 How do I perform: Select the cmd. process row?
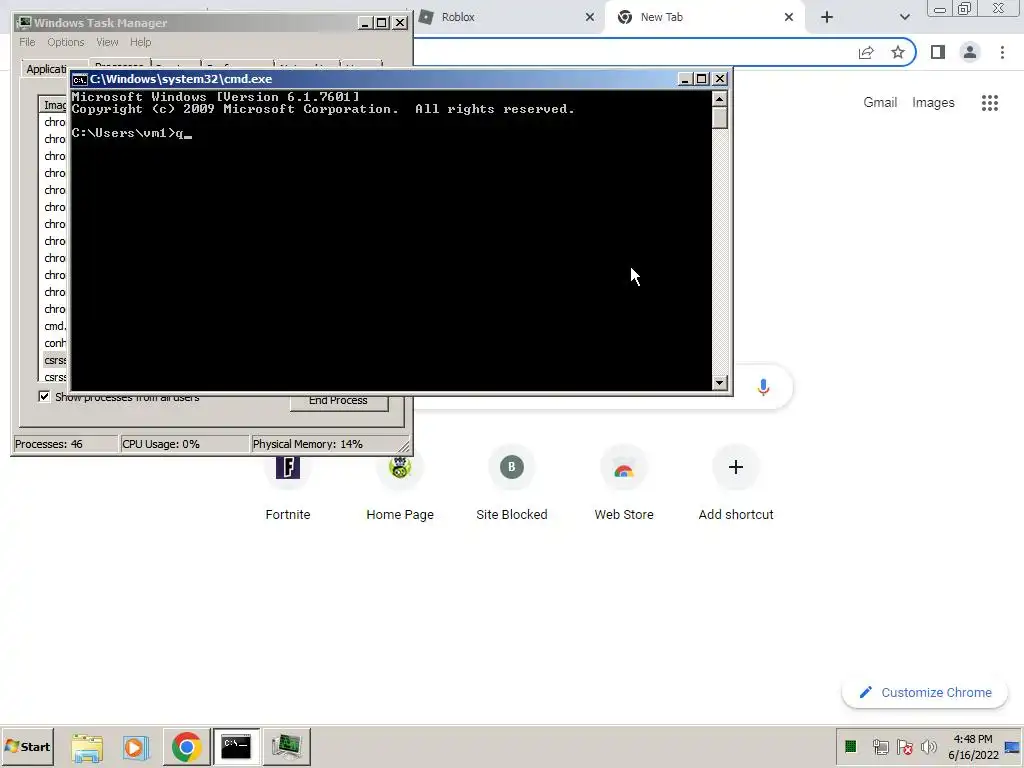click(x=54, y=326)
